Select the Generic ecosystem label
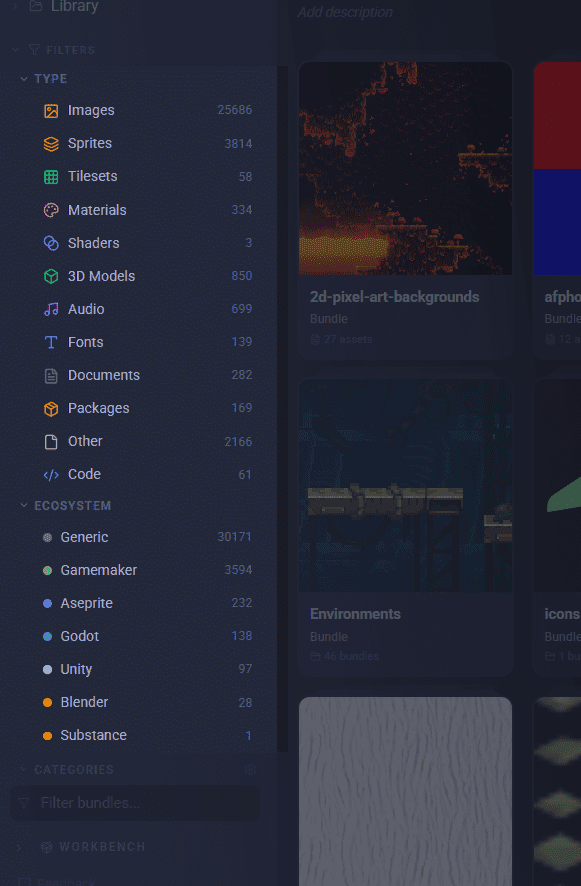Screen dimensions: 581x886 click(x=84, y=537)
